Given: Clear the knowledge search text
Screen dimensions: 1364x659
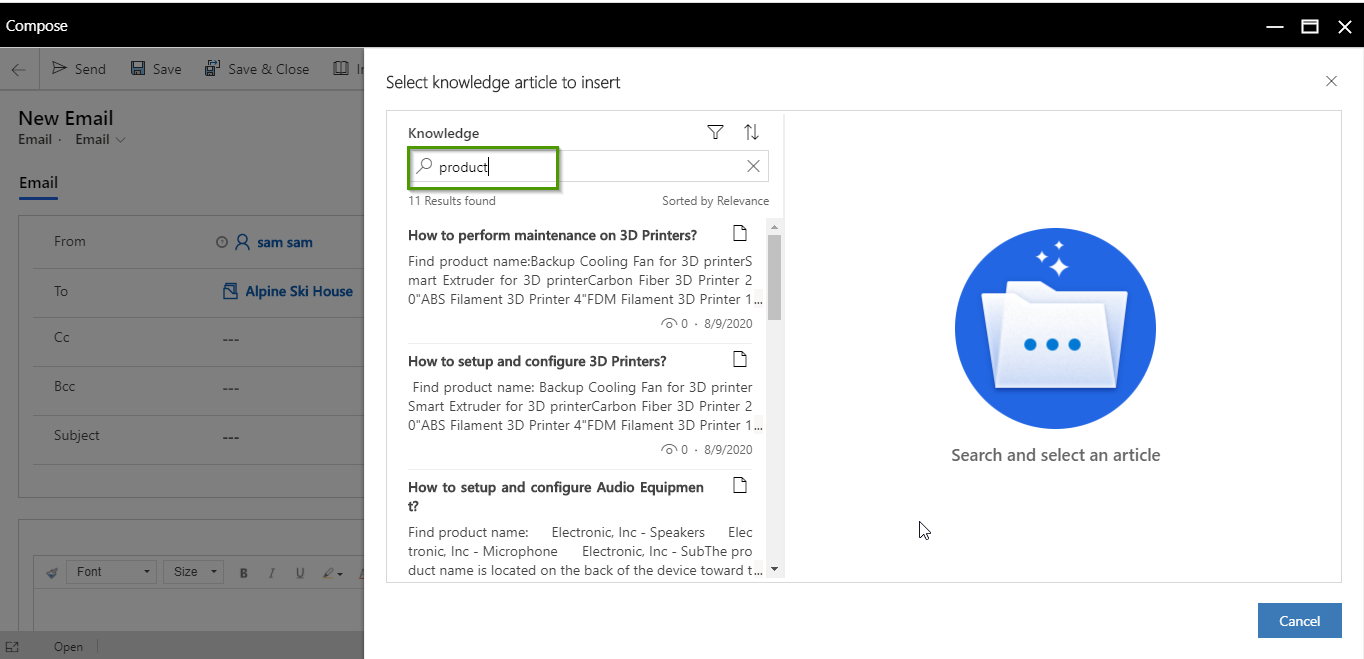Looking at the screenshot, I should (753, 167).
